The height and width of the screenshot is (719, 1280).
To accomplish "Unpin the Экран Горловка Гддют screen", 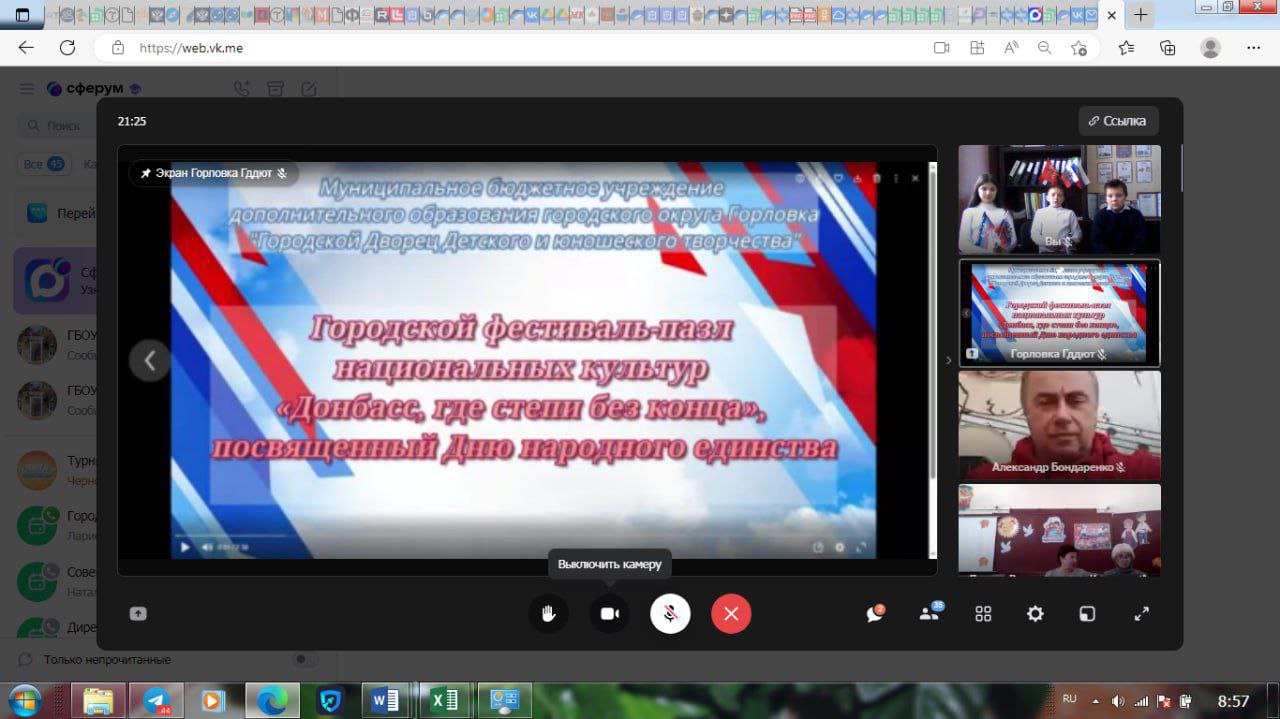I will (145, 173).
